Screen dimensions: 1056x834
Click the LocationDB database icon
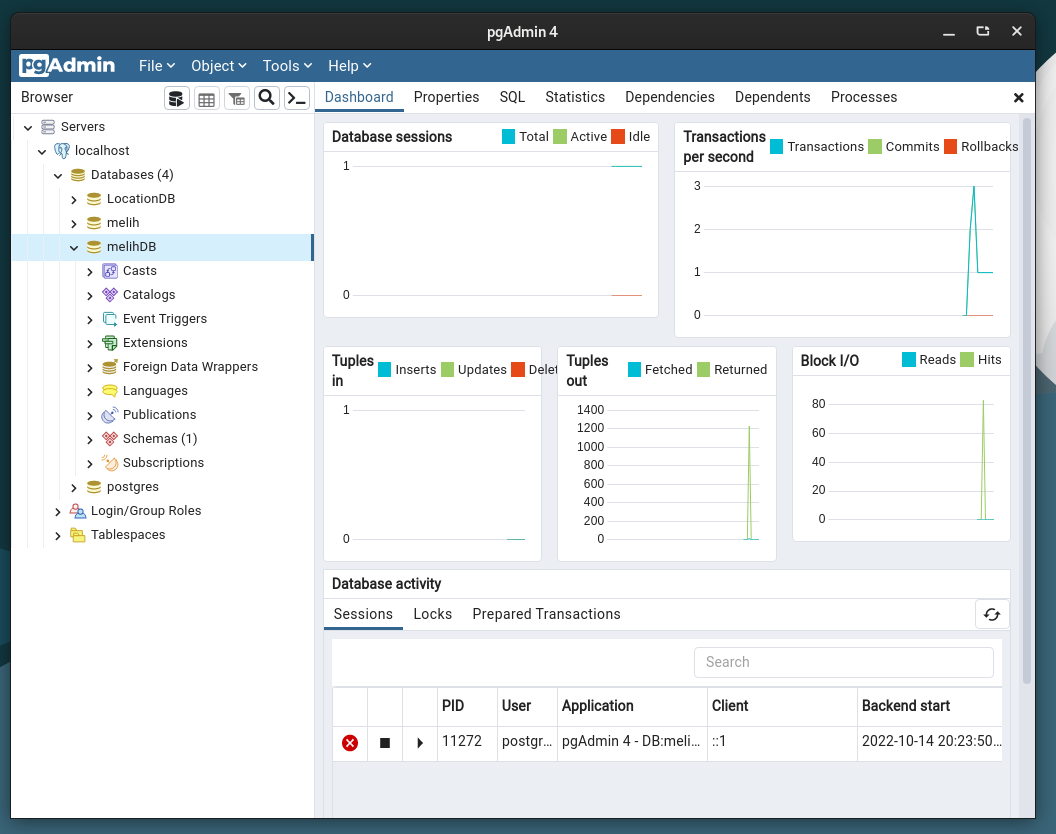pyautogui.click(x=94, y=199)
